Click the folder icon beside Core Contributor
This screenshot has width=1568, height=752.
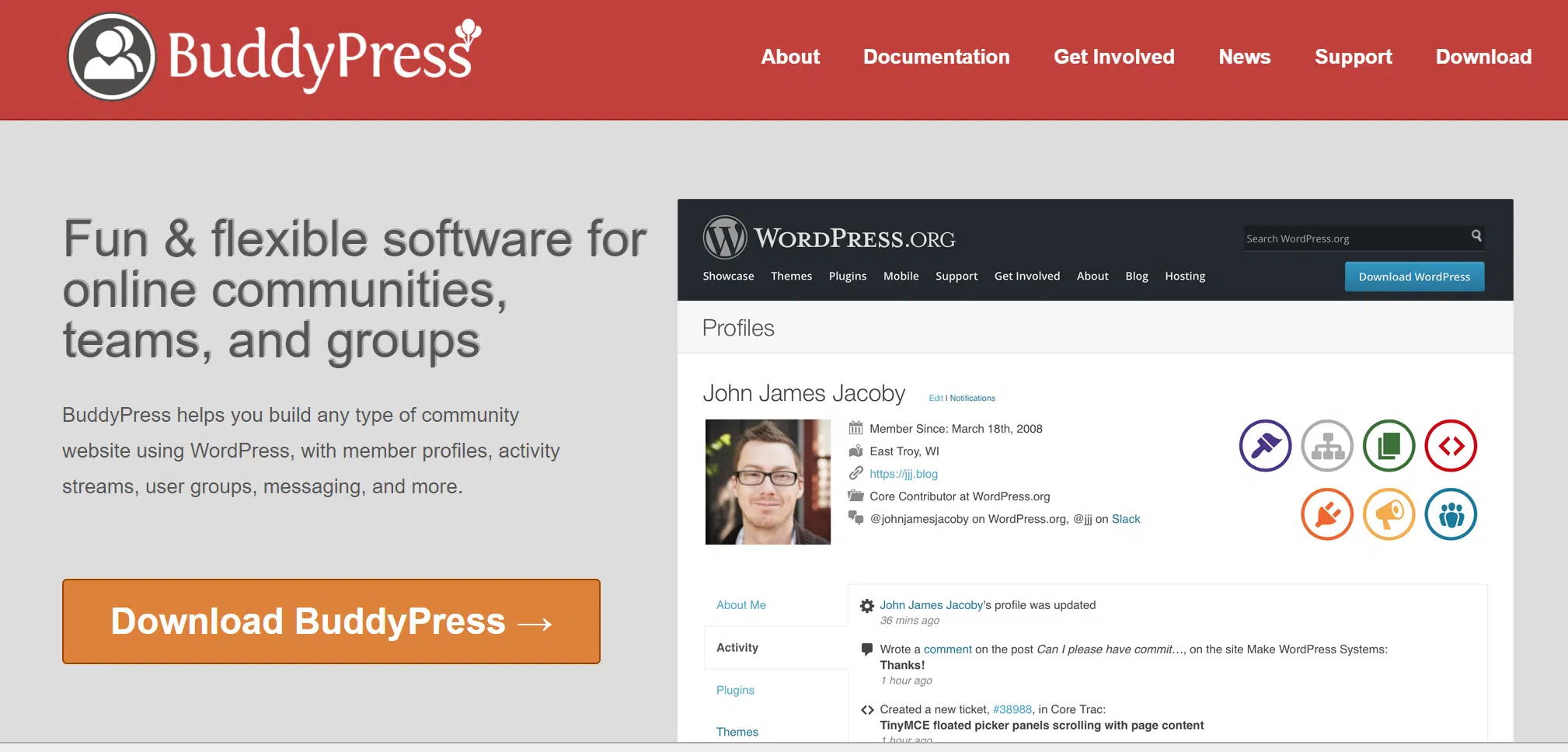pyautogui.click(x=855, y=496)
